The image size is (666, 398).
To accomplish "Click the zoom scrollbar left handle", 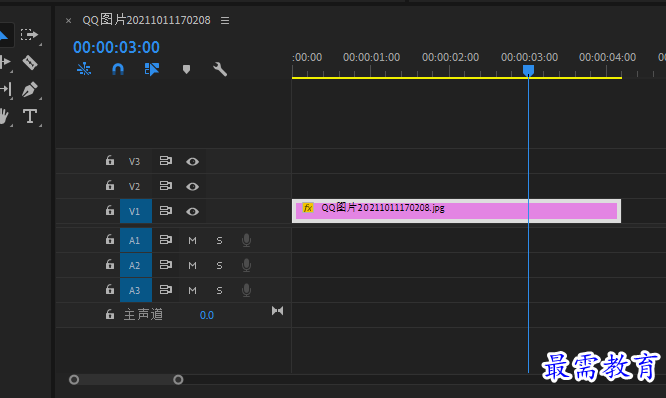I will (74, 379).
